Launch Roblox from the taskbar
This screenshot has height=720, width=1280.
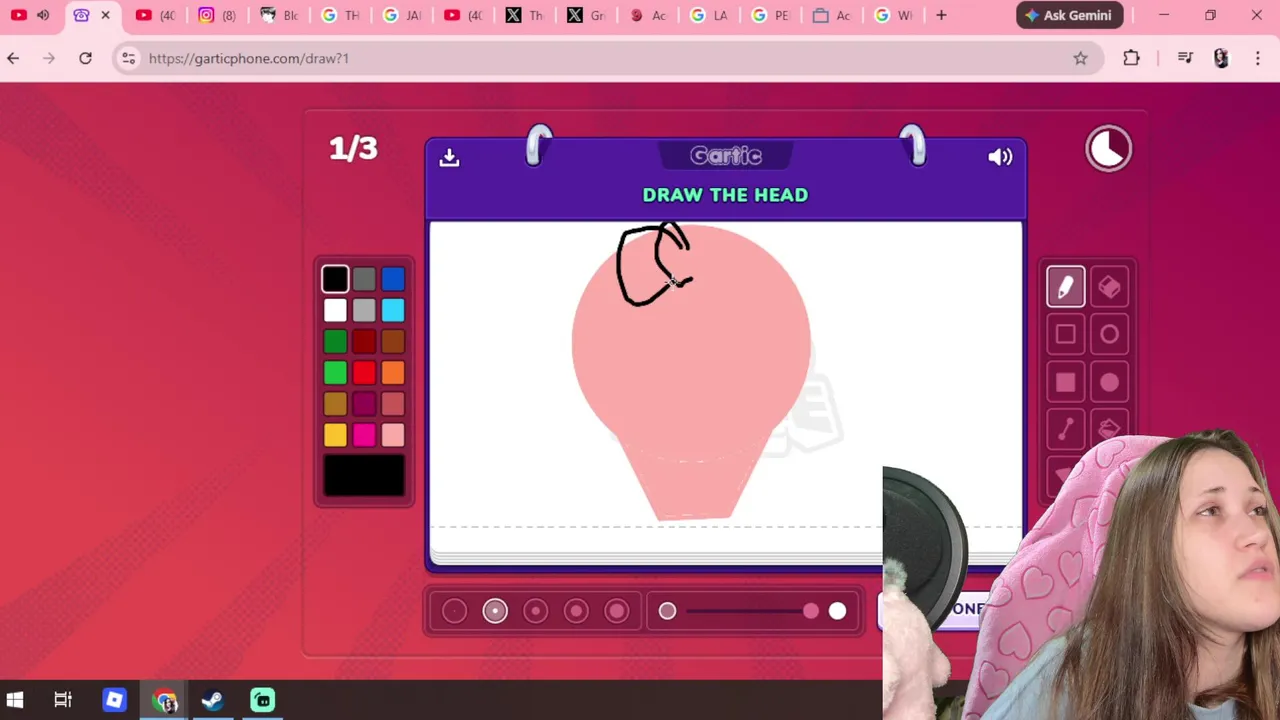(114, 700)
